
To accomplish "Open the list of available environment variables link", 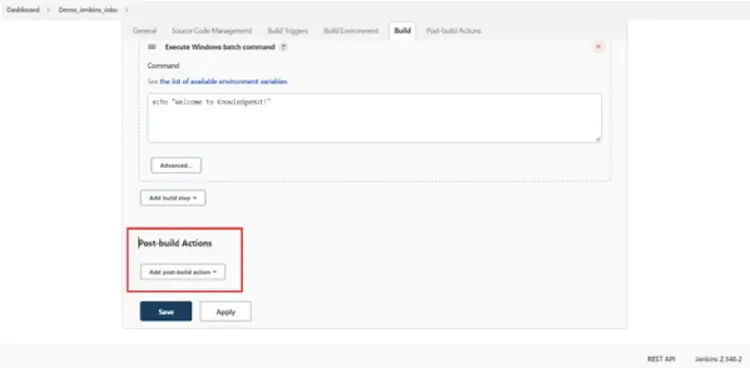I will click(223, 82).
